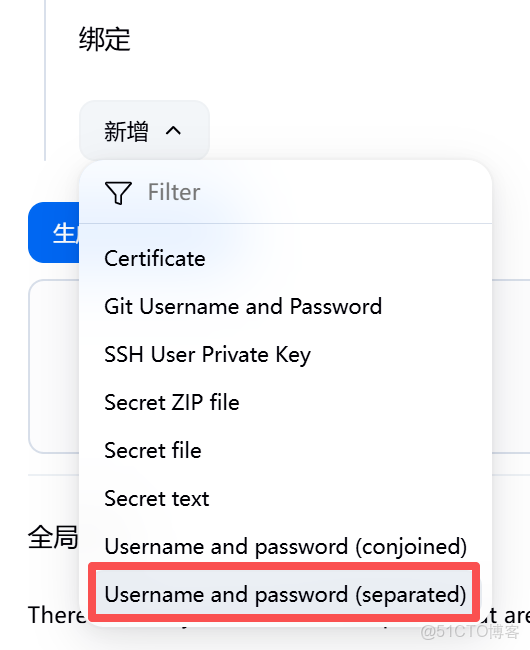Collapse the 新增 dropdown via chevron arrow
The image size is (530, 650).
173,131
